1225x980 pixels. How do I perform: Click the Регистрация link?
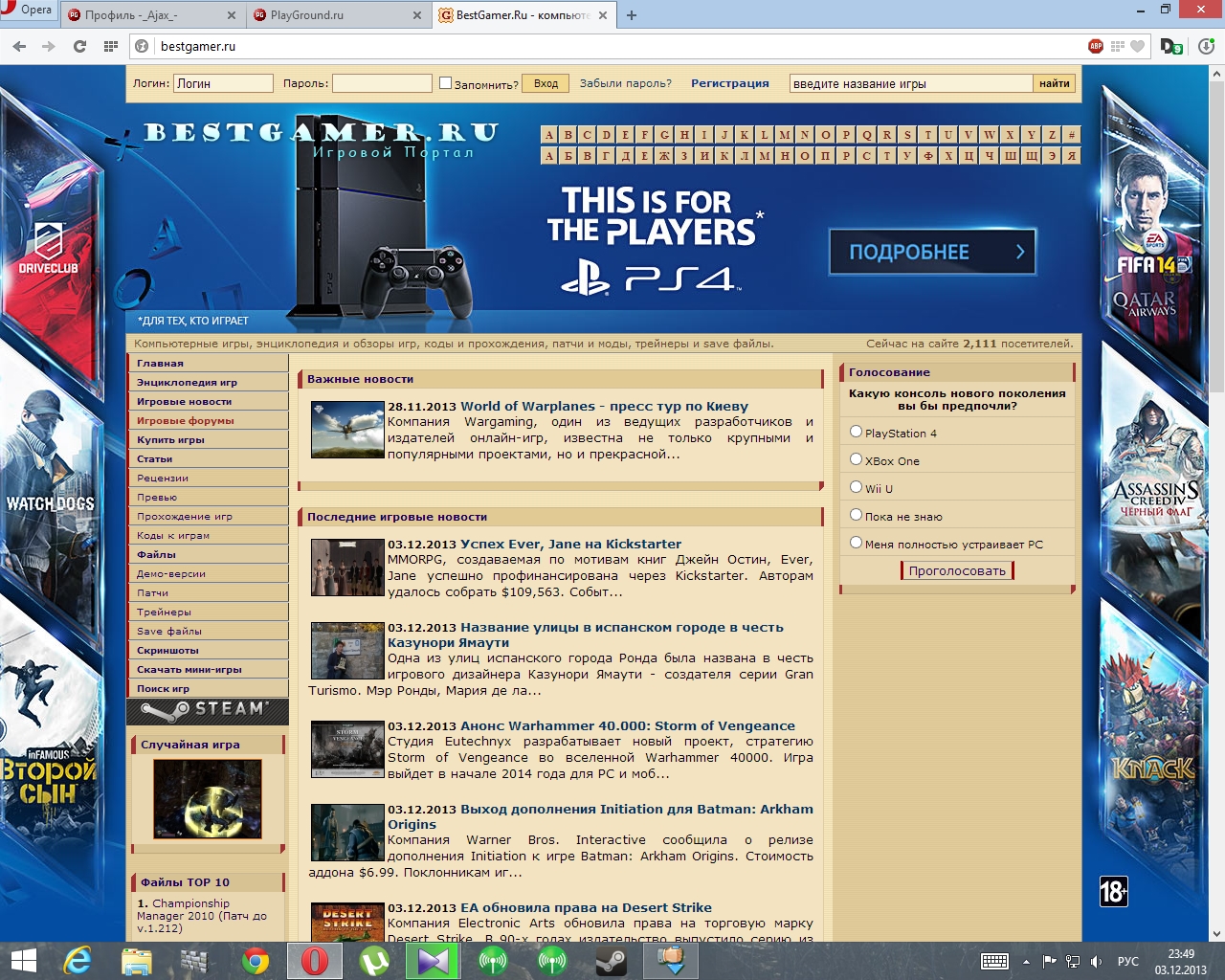(729, 83)
